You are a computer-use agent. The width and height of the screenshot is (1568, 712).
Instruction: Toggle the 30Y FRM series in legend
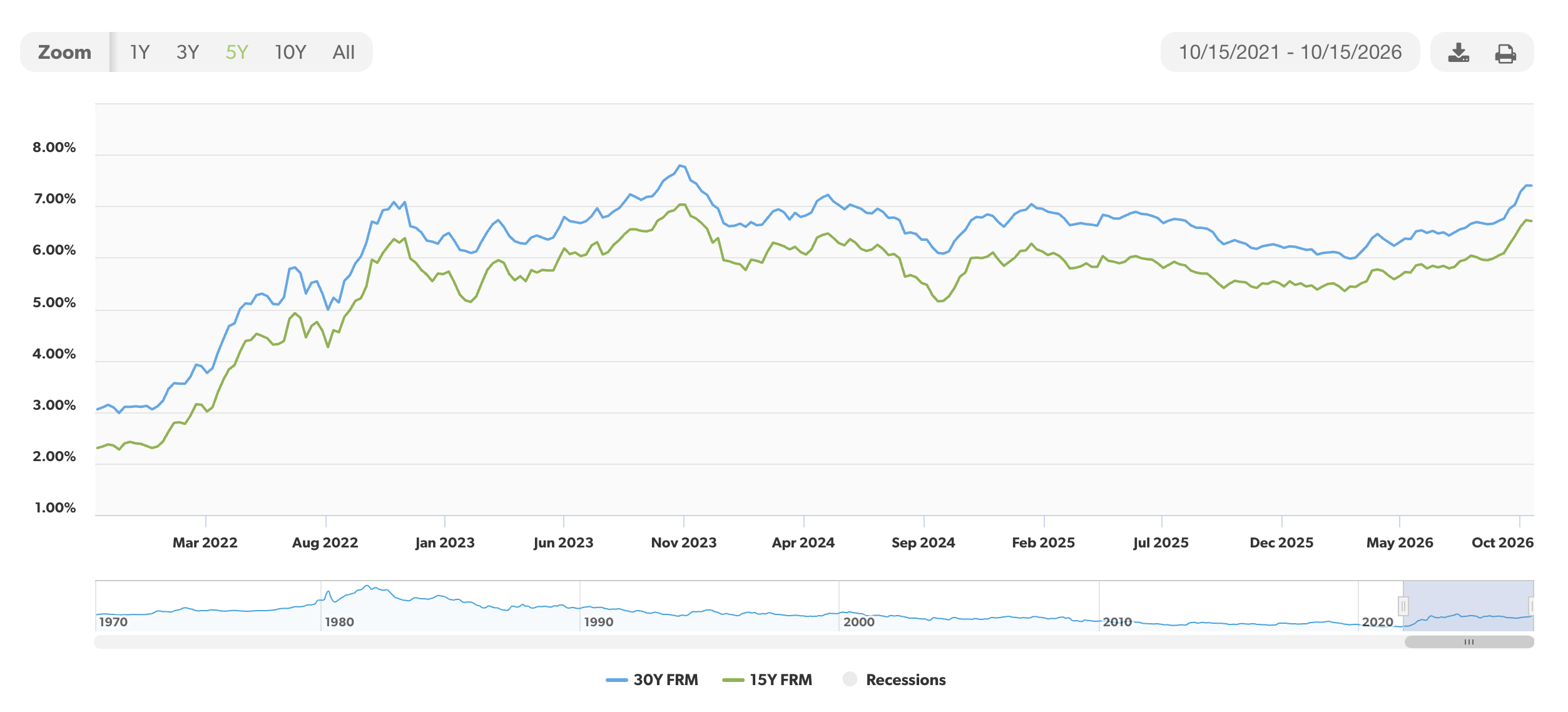(652, 679)
